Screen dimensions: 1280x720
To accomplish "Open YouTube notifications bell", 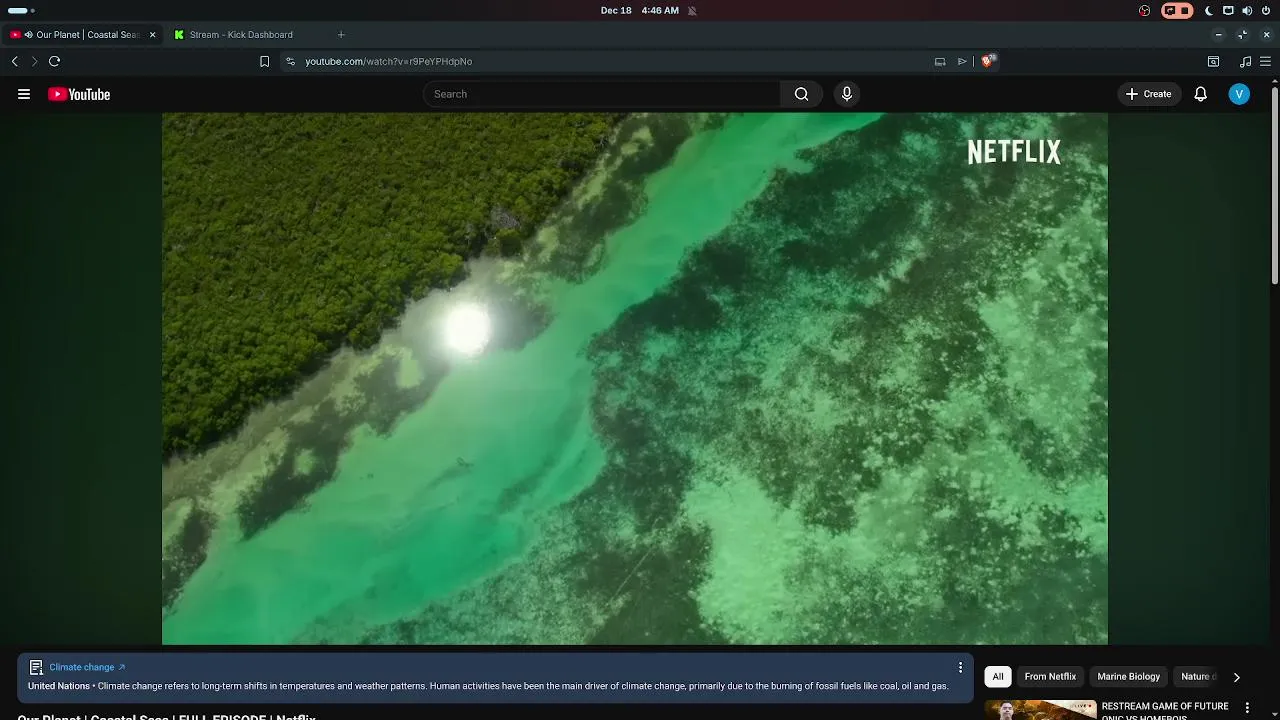I will point(1200,94).
